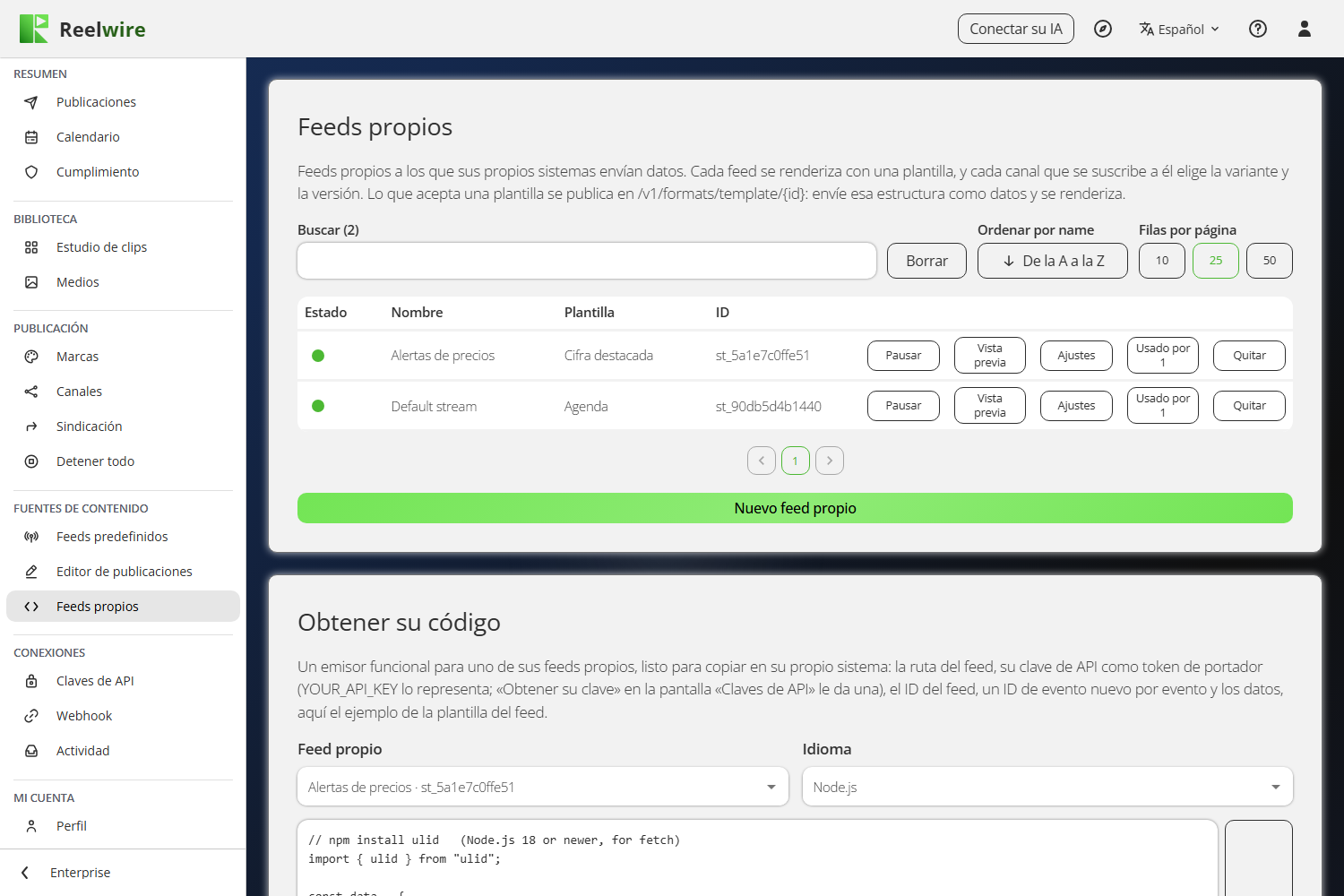Open Perfil in the sidebar
1344x896 pixels.
tap(123, 826)
